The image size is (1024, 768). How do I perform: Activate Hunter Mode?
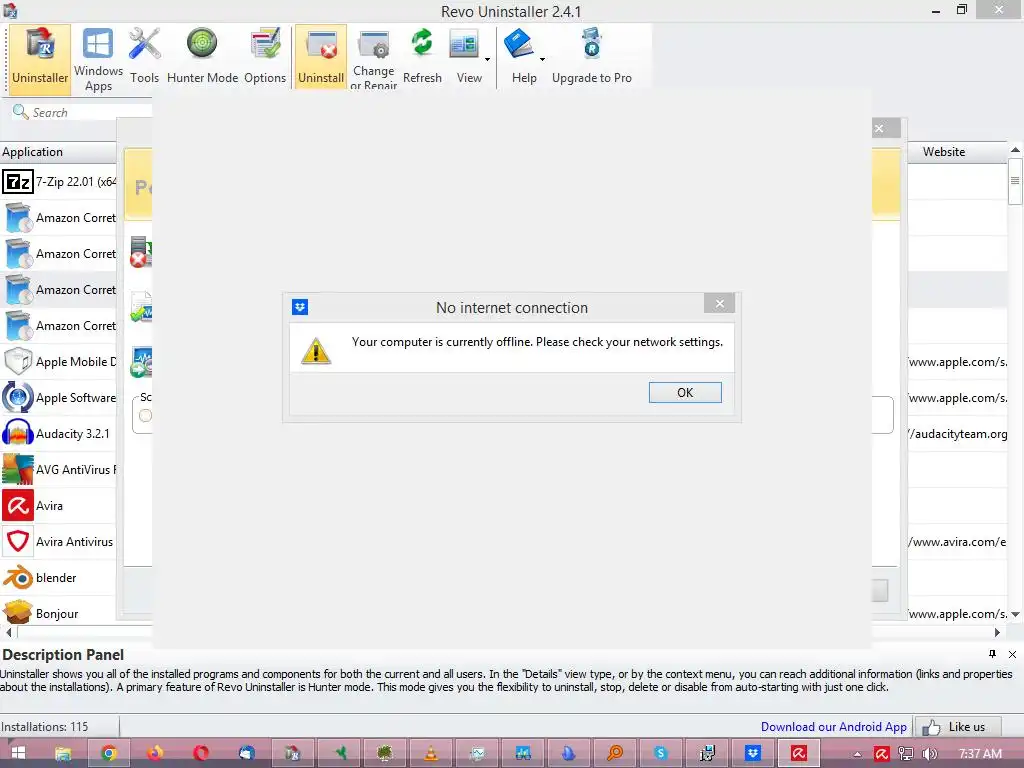pos(202,57)
